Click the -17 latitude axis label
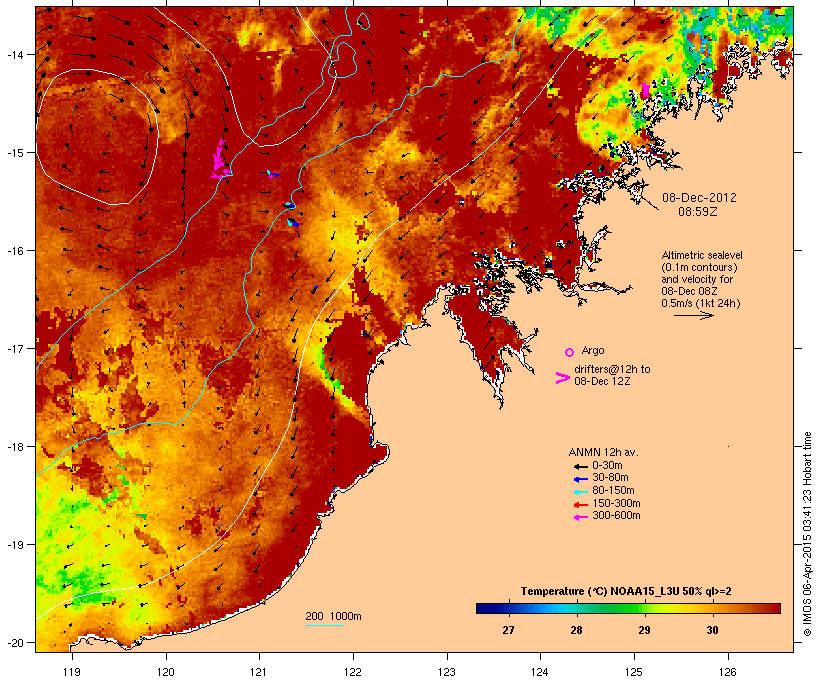This screenshot has width=820, height=680. pyautogui.click(x=14, y=348)
